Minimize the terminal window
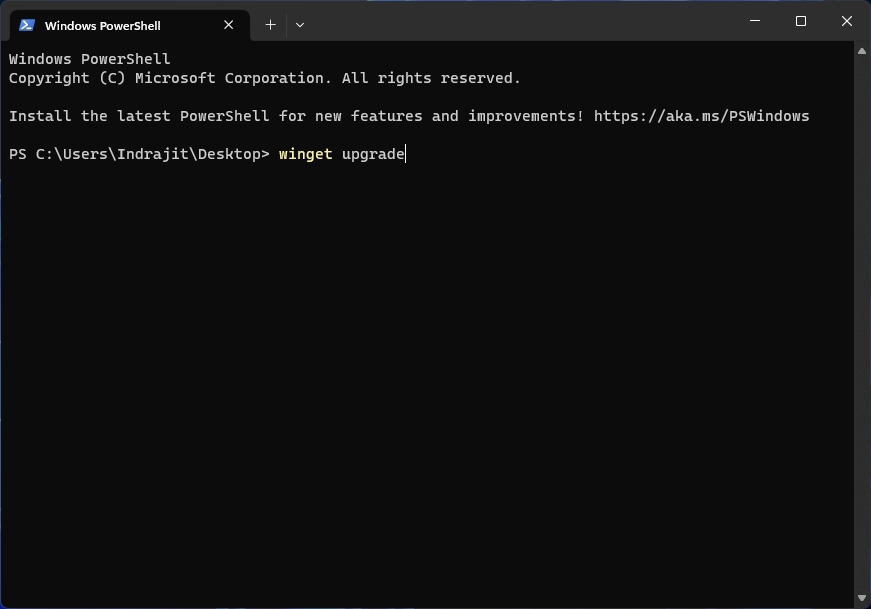Image resolution: width=871 pixels, height=609 pixels. (754, 21)
